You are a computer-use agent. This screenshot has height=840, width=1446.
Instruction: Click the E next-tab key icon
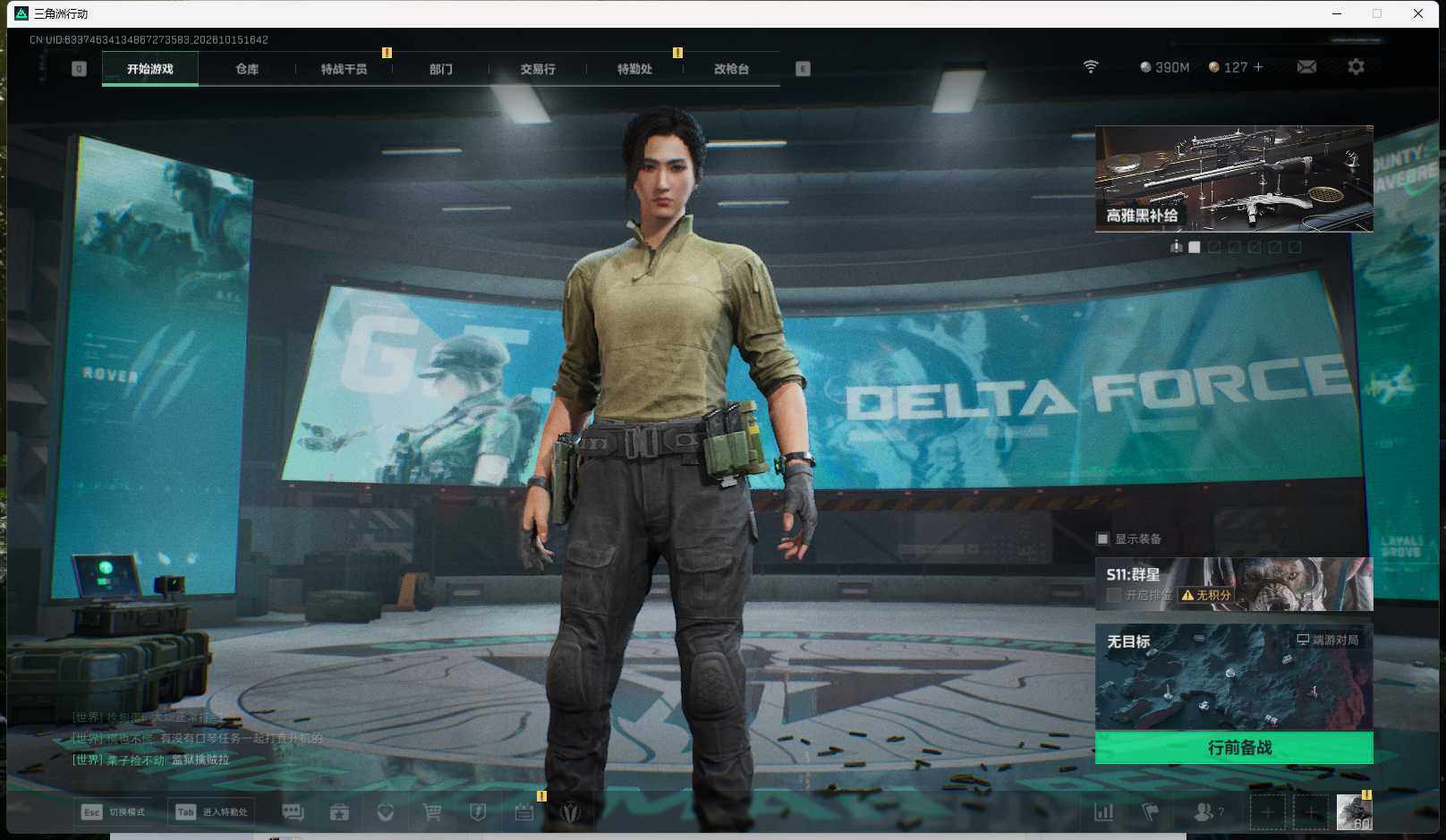[803, 69]
